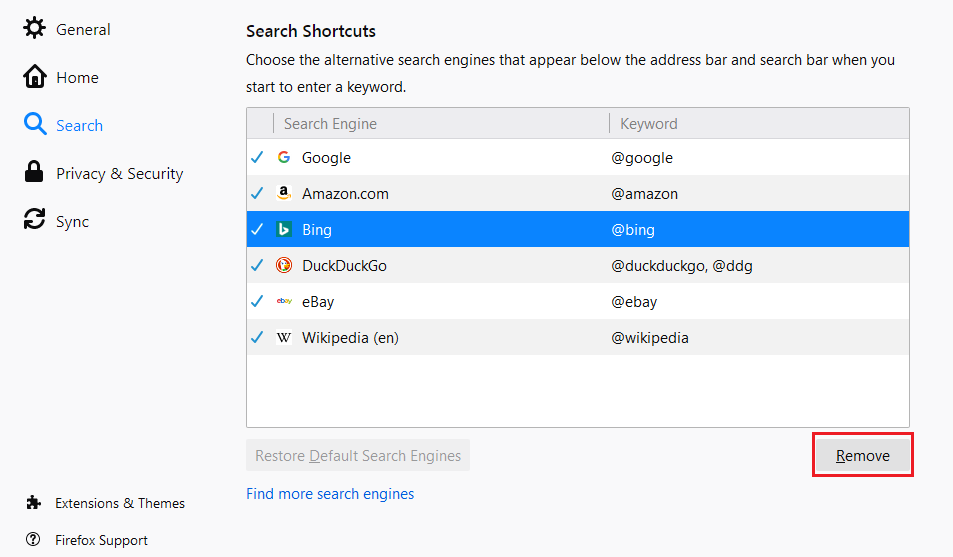
Task: Select the Amazon.com engine name
Action: [345, 194]
